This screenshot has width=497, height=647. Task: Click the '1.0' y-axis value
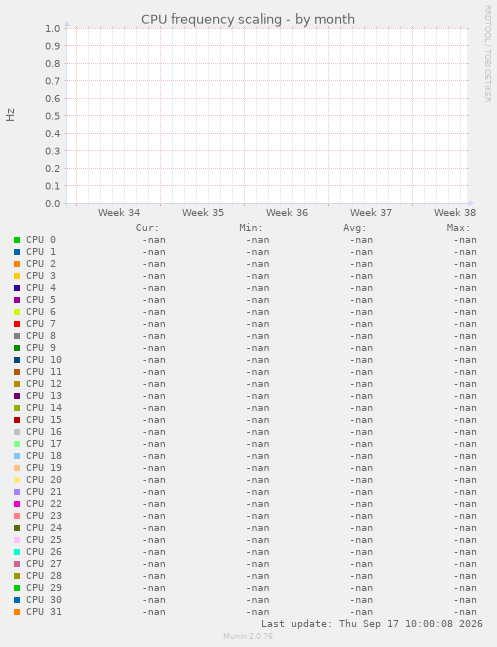tap(53, 29)
